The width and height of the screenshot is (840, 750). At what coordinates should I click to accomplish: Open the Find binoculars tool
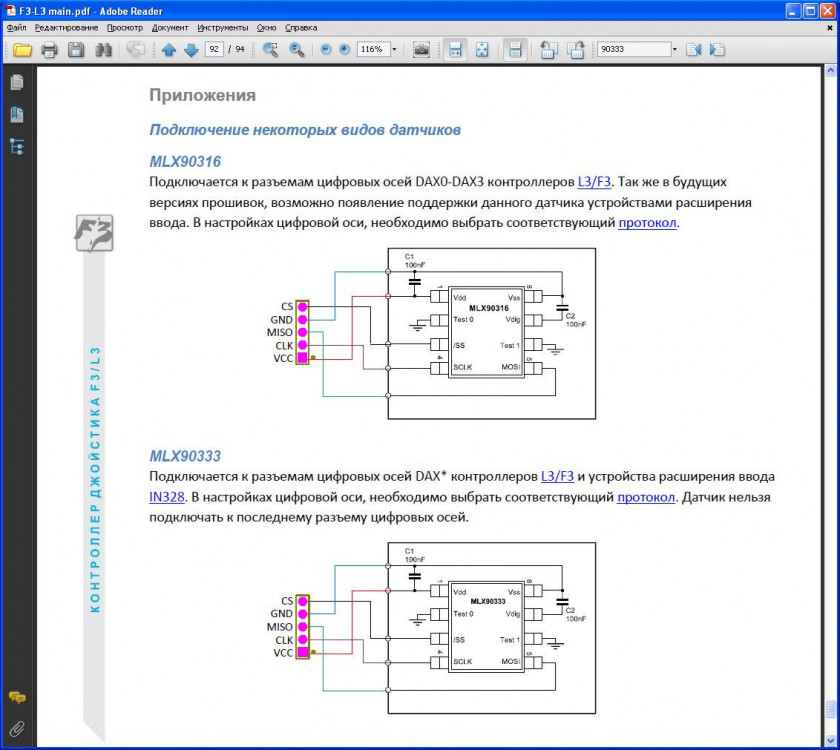tap(101, 50)
